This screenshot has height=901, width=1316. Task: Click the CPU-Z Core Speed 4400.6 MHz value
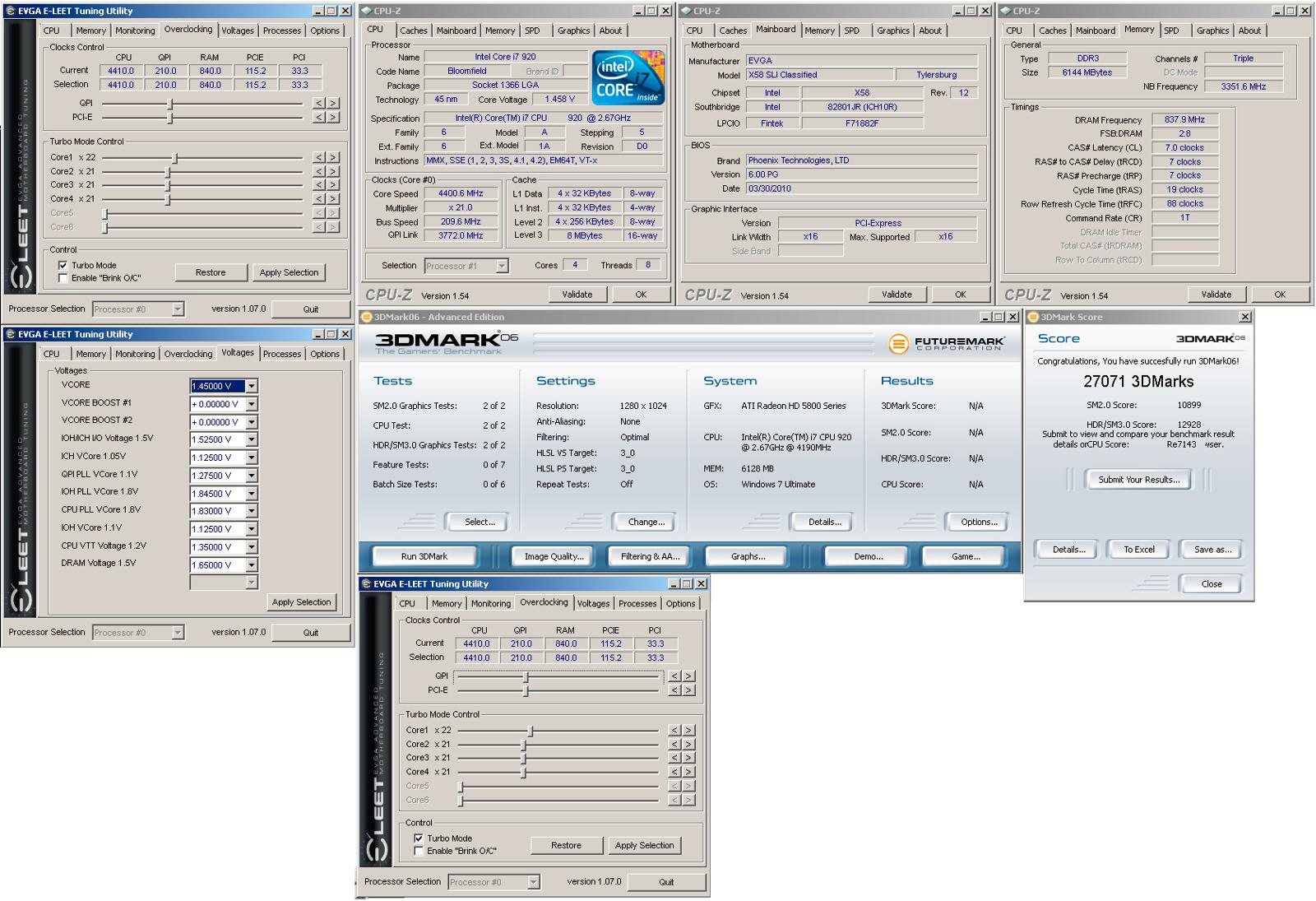(461, 193)
